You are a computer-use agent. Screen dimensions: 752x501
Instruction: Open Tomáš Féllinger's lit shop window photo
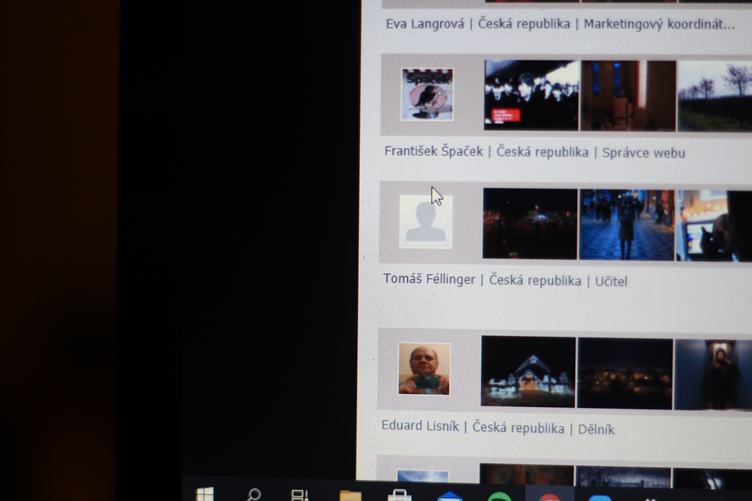[x=714, y=226]
